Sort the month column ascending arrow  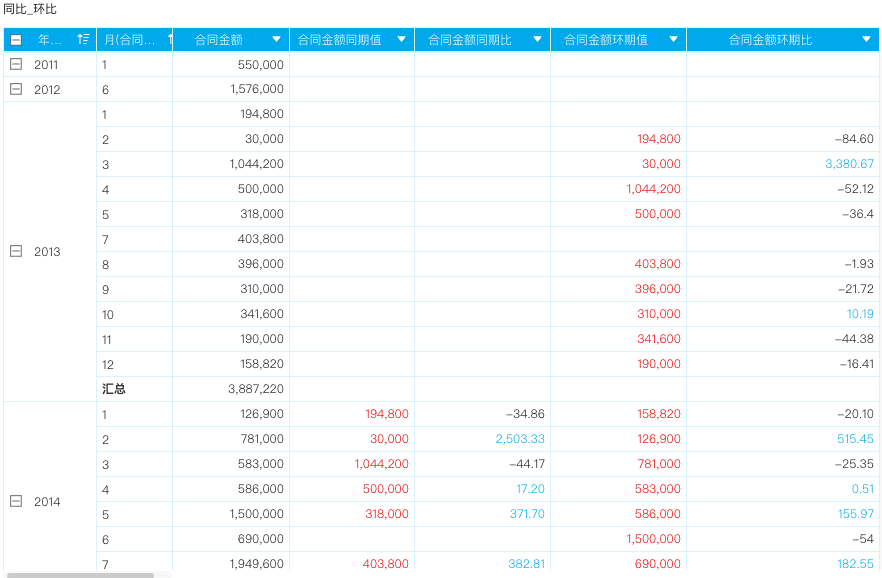(x=170, y=39)
